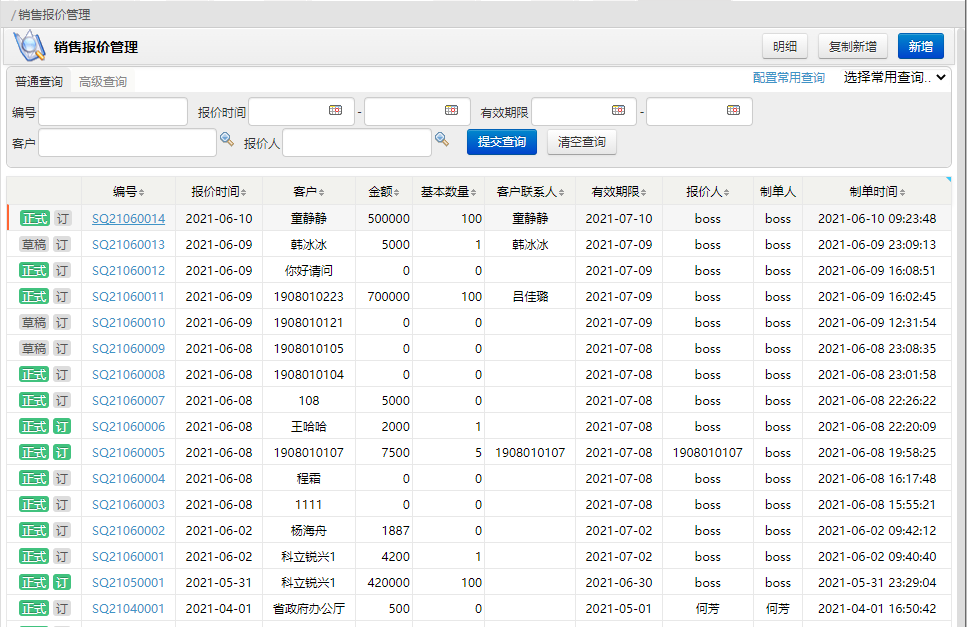967x627 pixels.
Task: Switch to the 高级查询 tab
Action: 103,81
